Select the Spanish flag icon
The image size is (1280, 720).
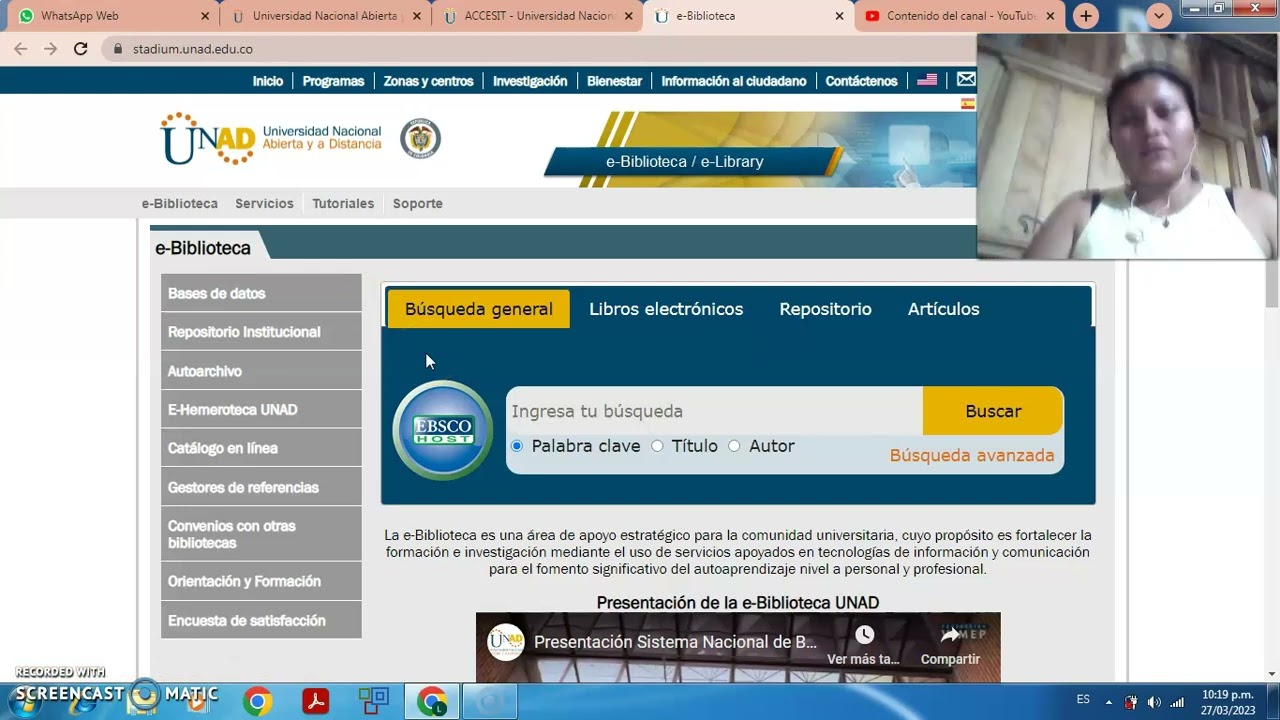point(967,103)
